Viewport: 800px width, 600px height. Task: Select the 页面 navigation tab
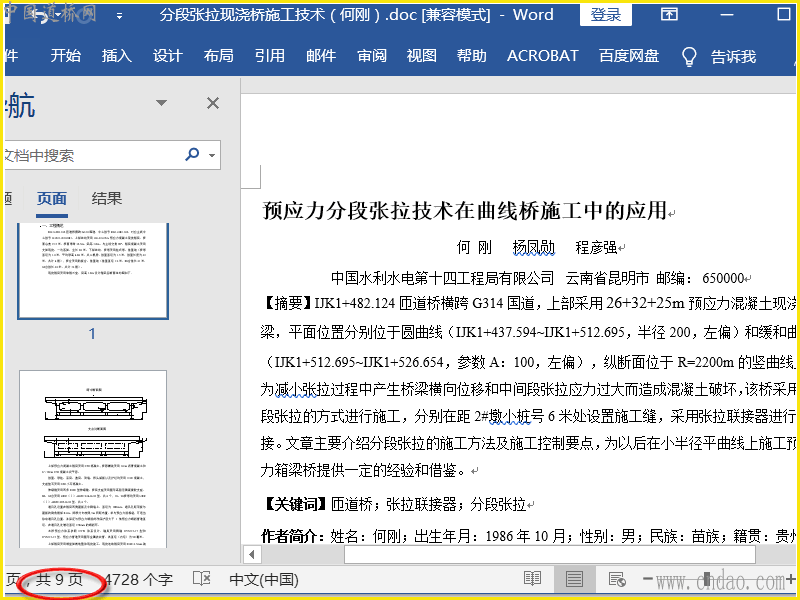click(52, 198)
